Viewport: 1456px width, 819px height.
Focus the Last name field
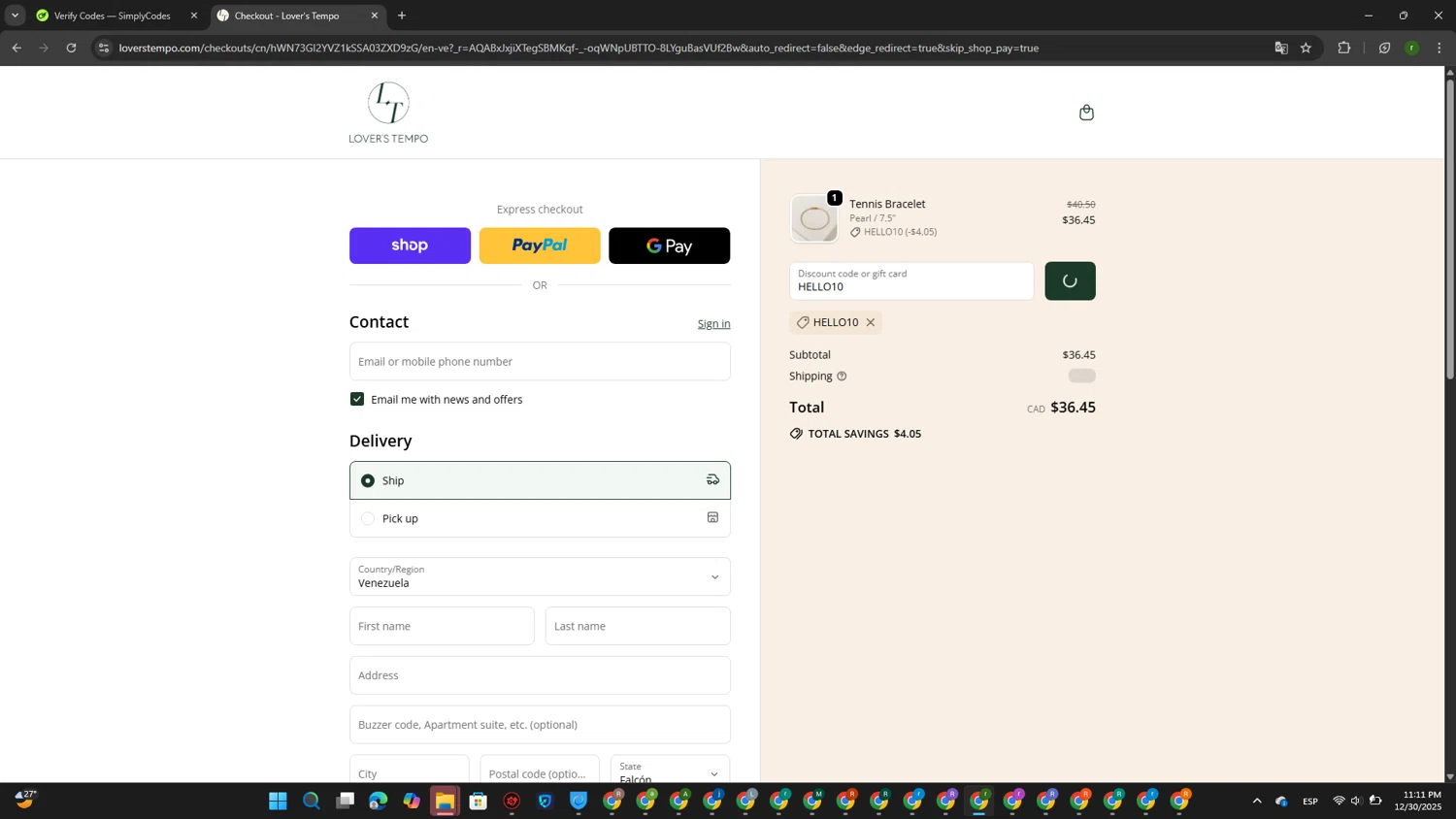tap(638, 626)
